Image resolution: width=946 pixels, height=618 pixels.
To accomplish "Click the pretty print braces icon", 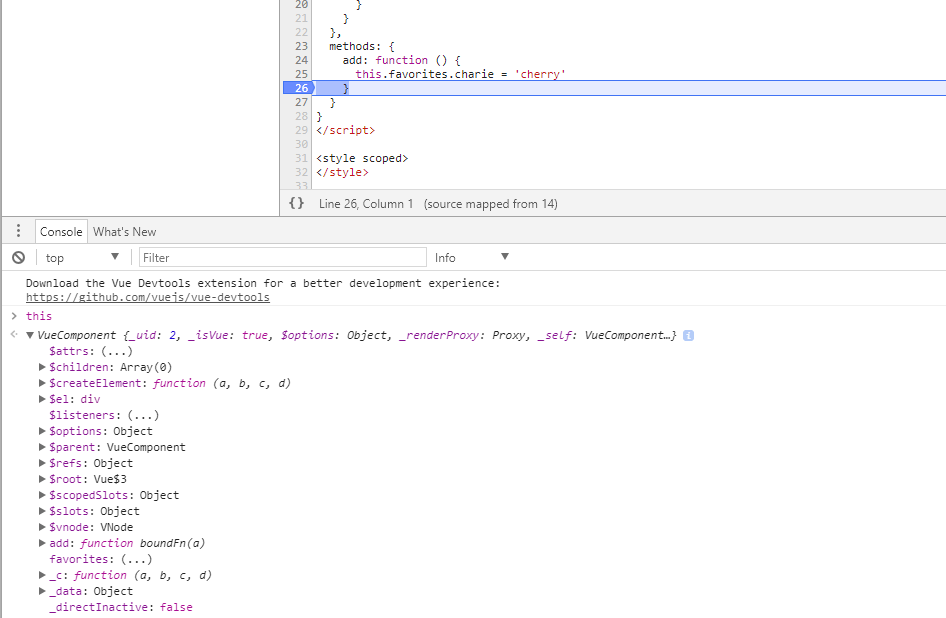I will [296, 204].
